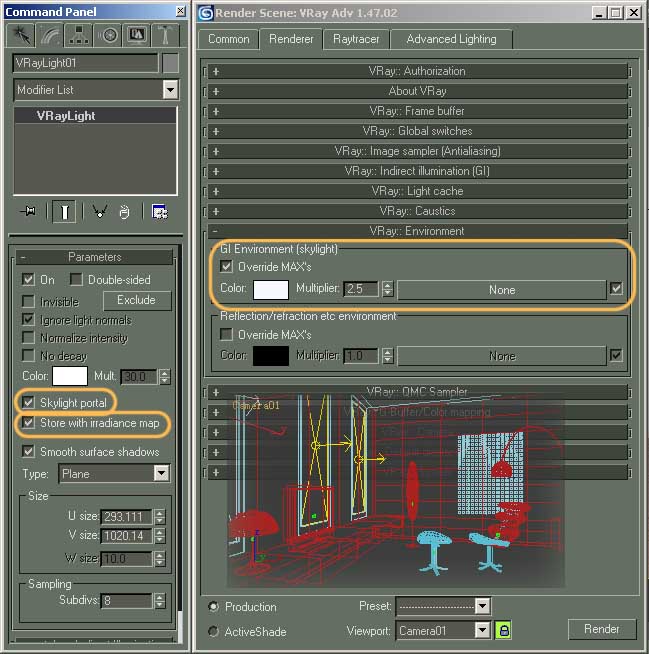Click Remove Modifier from stack icon
649x654 pixels.
pos(124,212)
